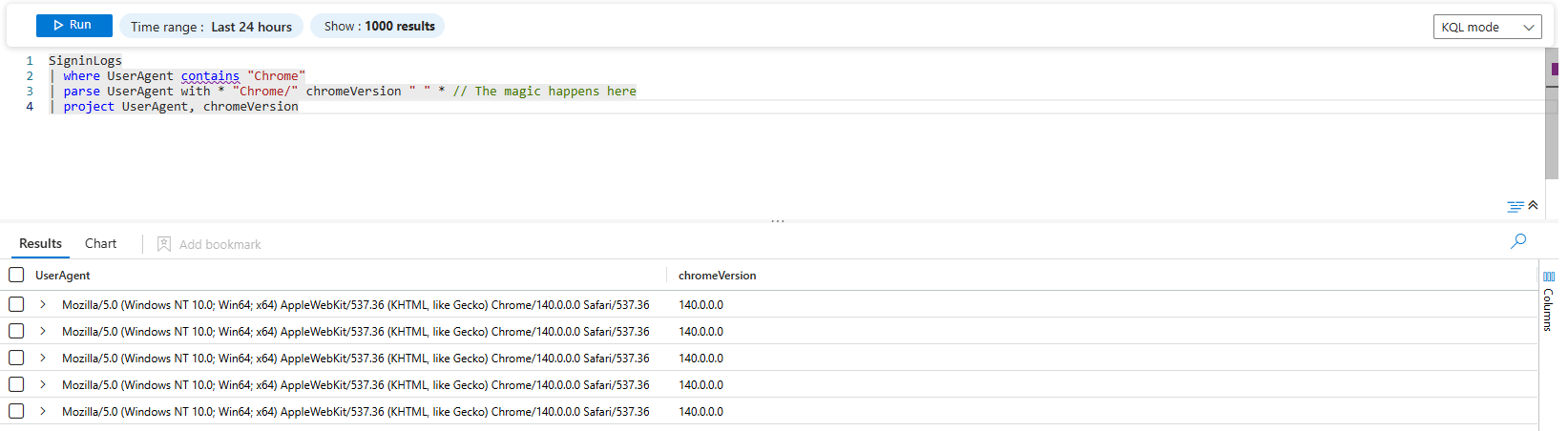Sort by the chromeVersion column header
Image resolution: width=1568 pixels, height=431 pixels.
(717, 276)
